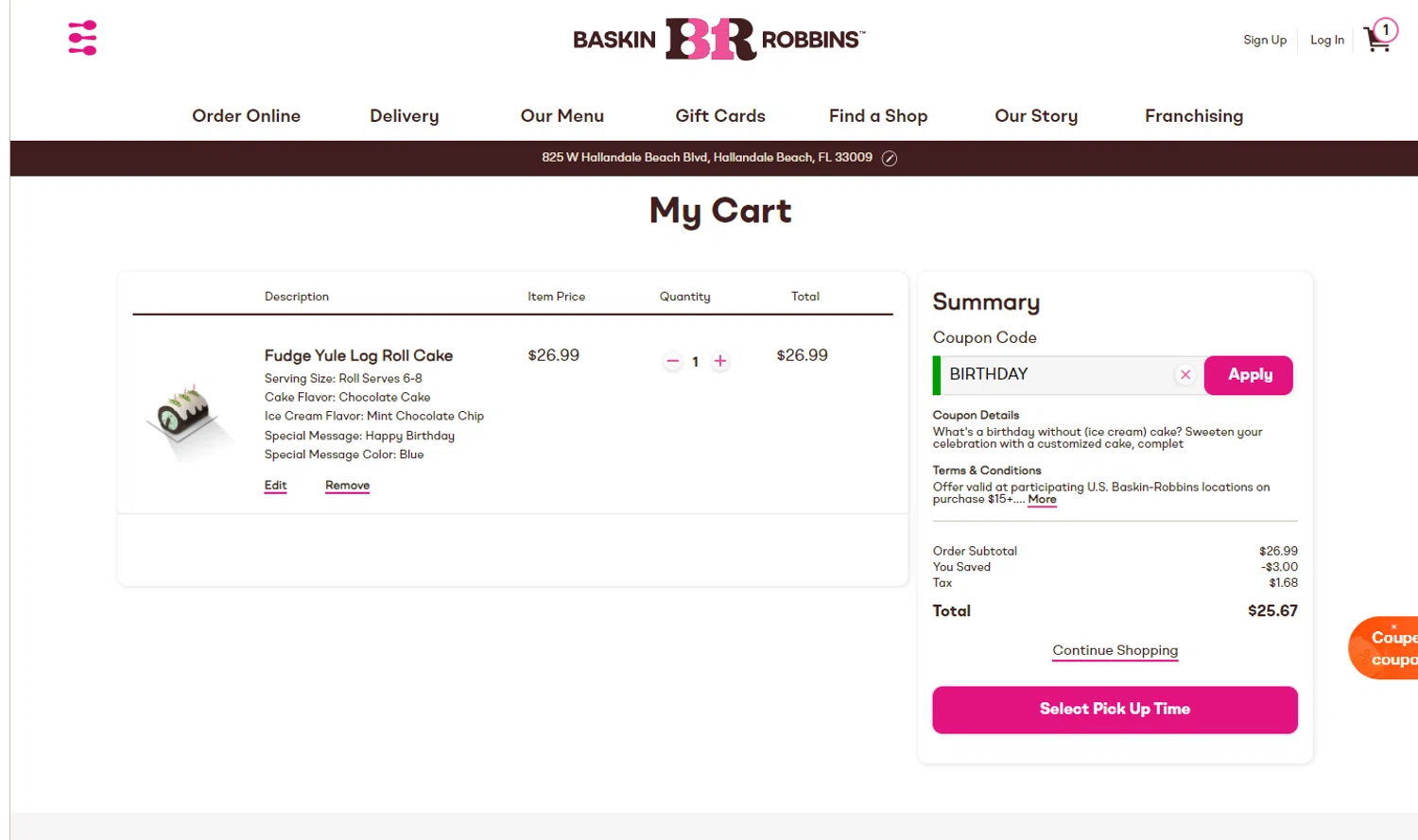This screenshot has height=840, width=1418.
Task: Open the orange Coupert coupon widget
Action: click(1384, 648)
